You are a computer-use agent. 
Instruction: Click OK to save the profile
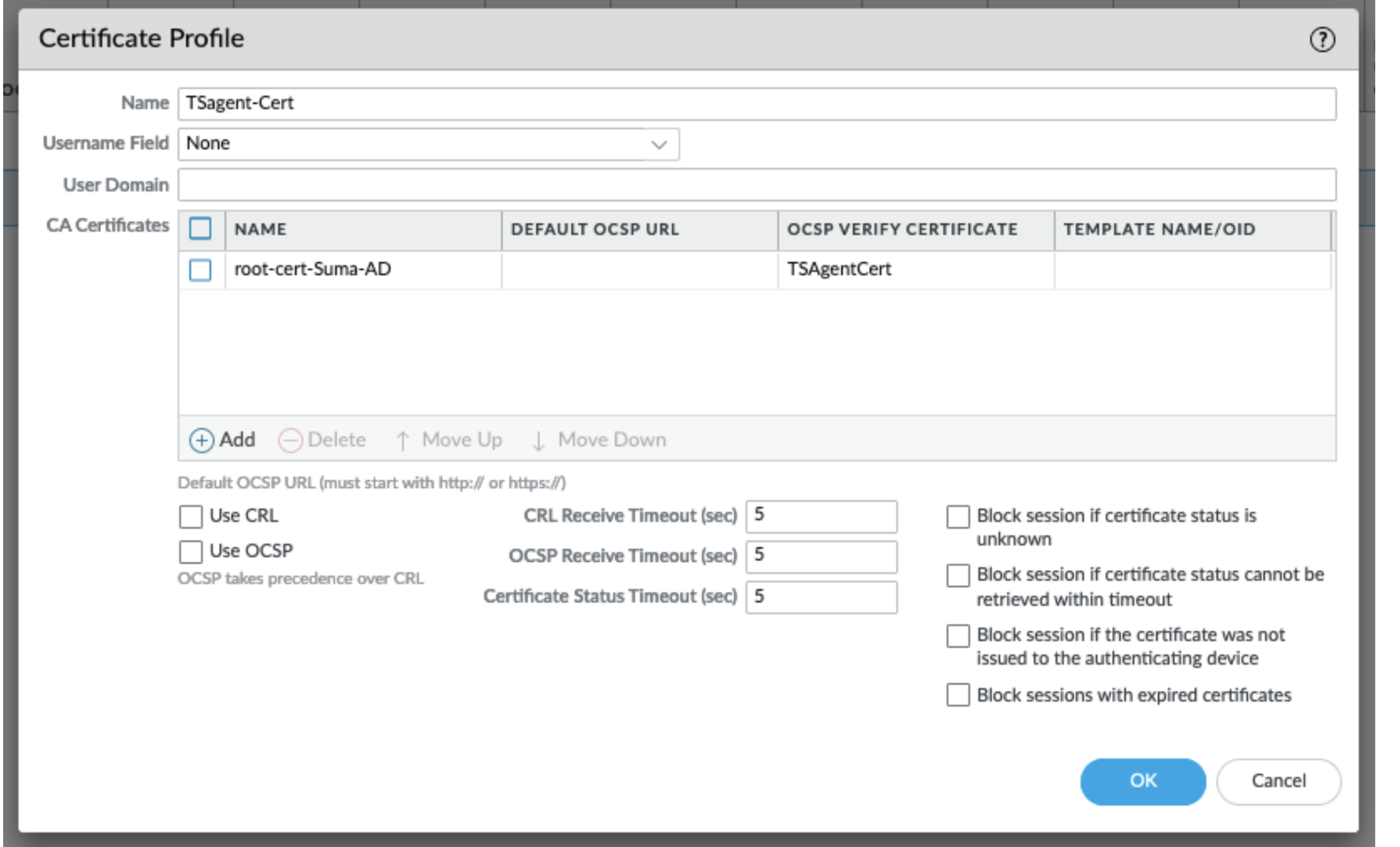pyautogui.click(x=1142, y=781)
